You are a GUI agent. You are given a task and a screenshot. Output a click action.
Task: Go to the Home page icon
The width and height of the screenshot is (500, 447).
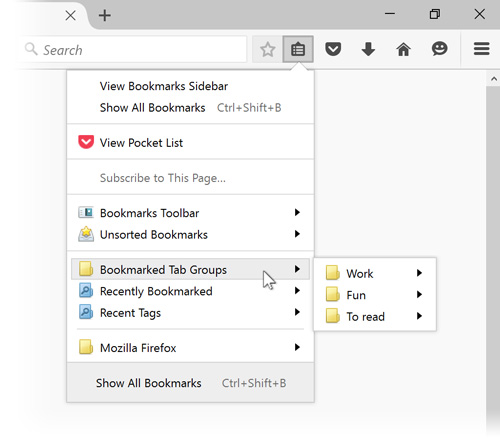[x=404, y=49]
